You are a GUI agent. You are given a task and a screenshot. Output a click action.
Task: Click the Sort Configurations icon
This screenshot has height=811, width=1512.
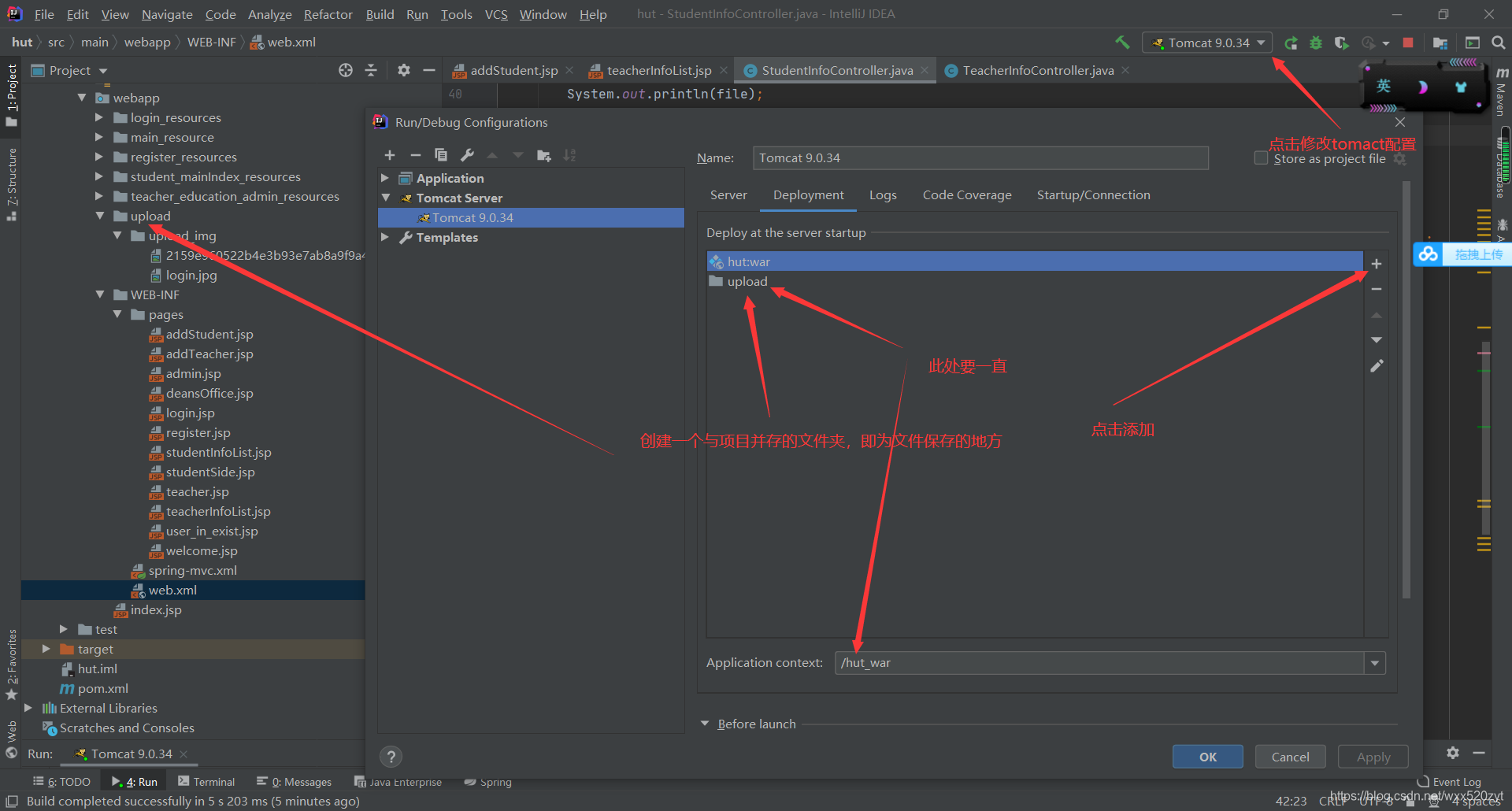coord(569,155)
